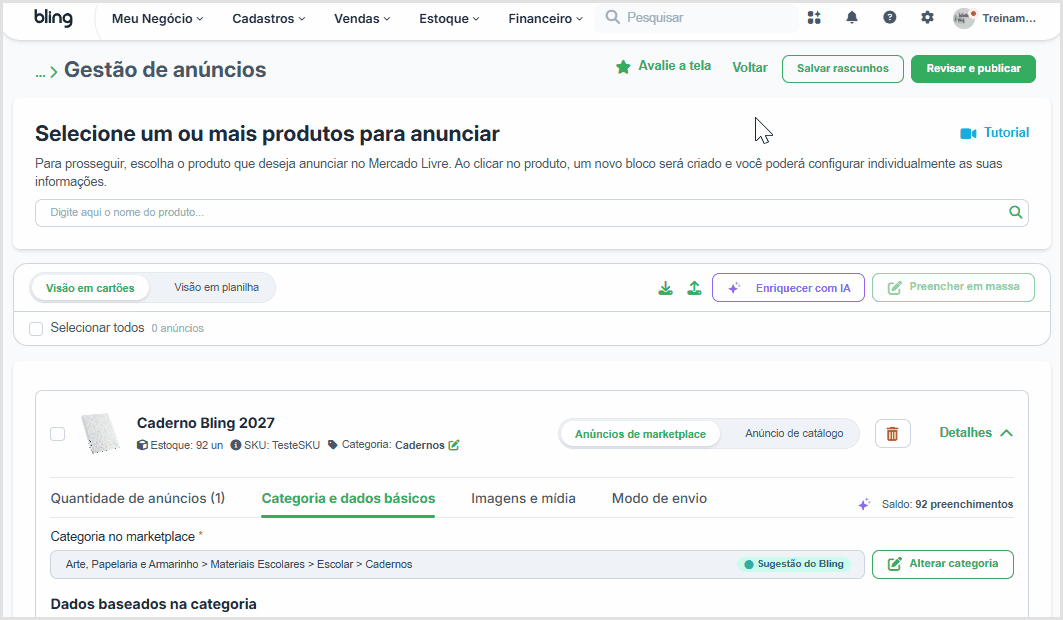Click the edit icon next to Categoria: Cadernos
Viewport: 1063px width, 620px height.
pyautogui.click(x=454, y=445)
